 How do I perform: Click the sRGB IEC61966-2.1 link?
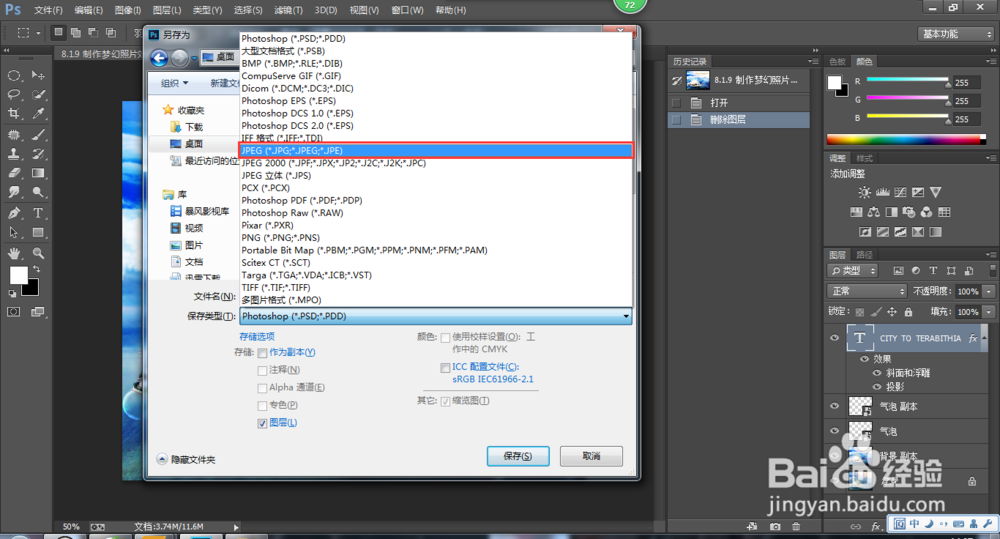tap(493, 379)
